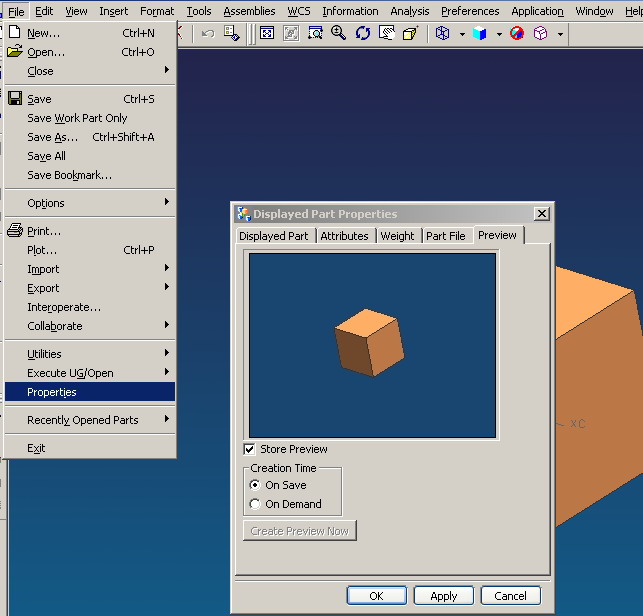
Task: Toggle the Store Preview checkbox
Action: point(249,449)
